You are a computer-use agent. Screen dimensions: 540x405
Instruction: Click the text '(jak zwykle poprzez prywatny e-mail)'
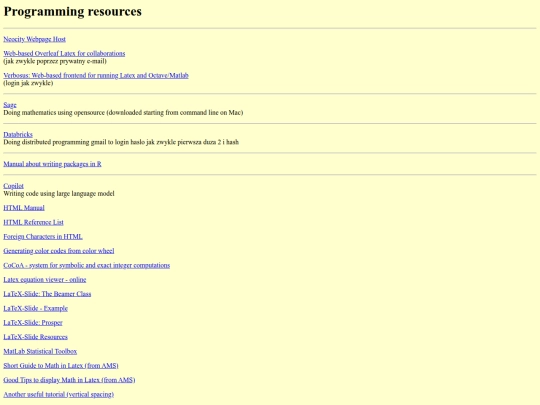(55, 61)
